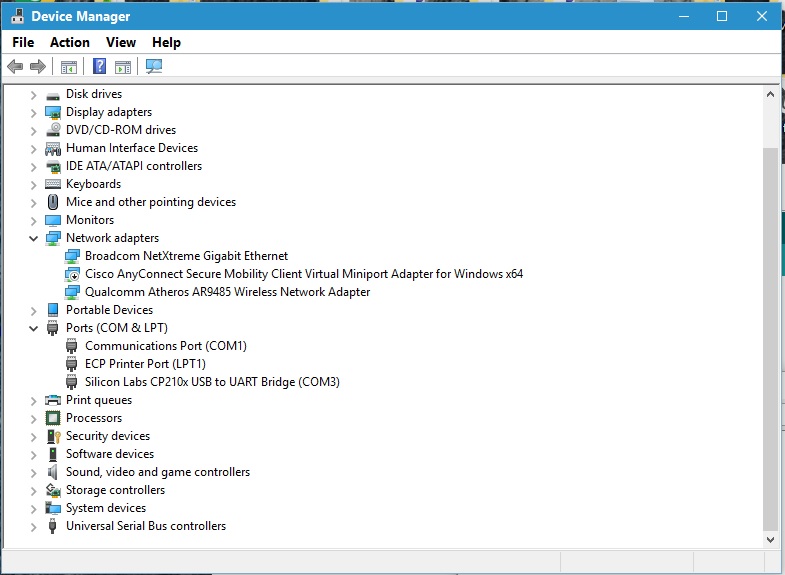The width and height of the screenshot is (785, 575).
Task: Expand Sound, video and game controllers
Action: click(x=33, y=472)
